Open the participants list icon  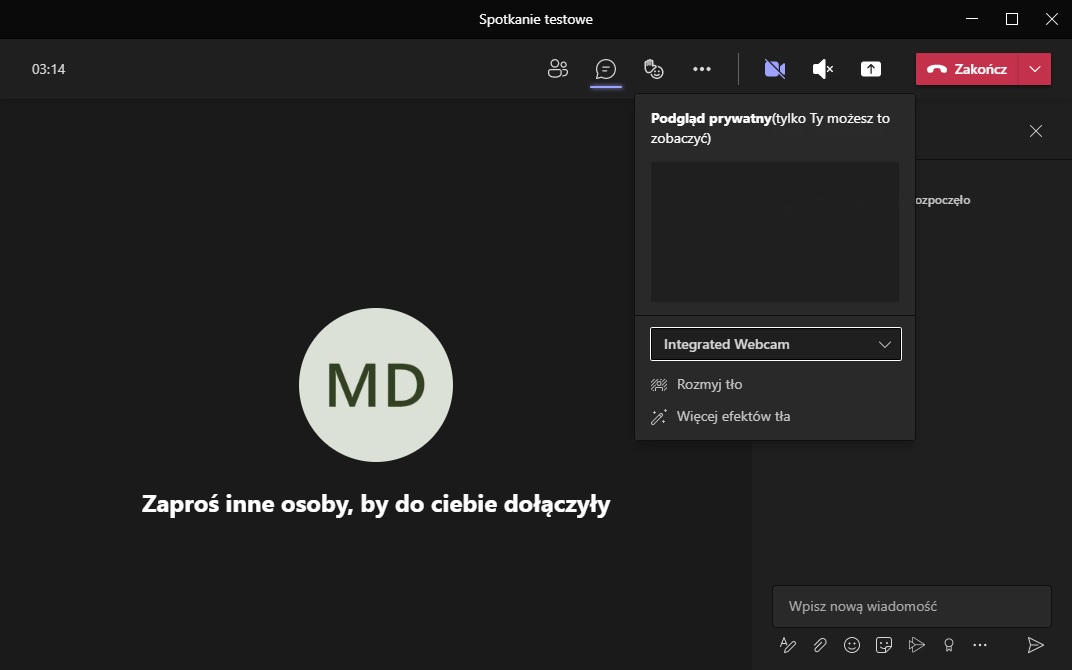coord(558,69)
